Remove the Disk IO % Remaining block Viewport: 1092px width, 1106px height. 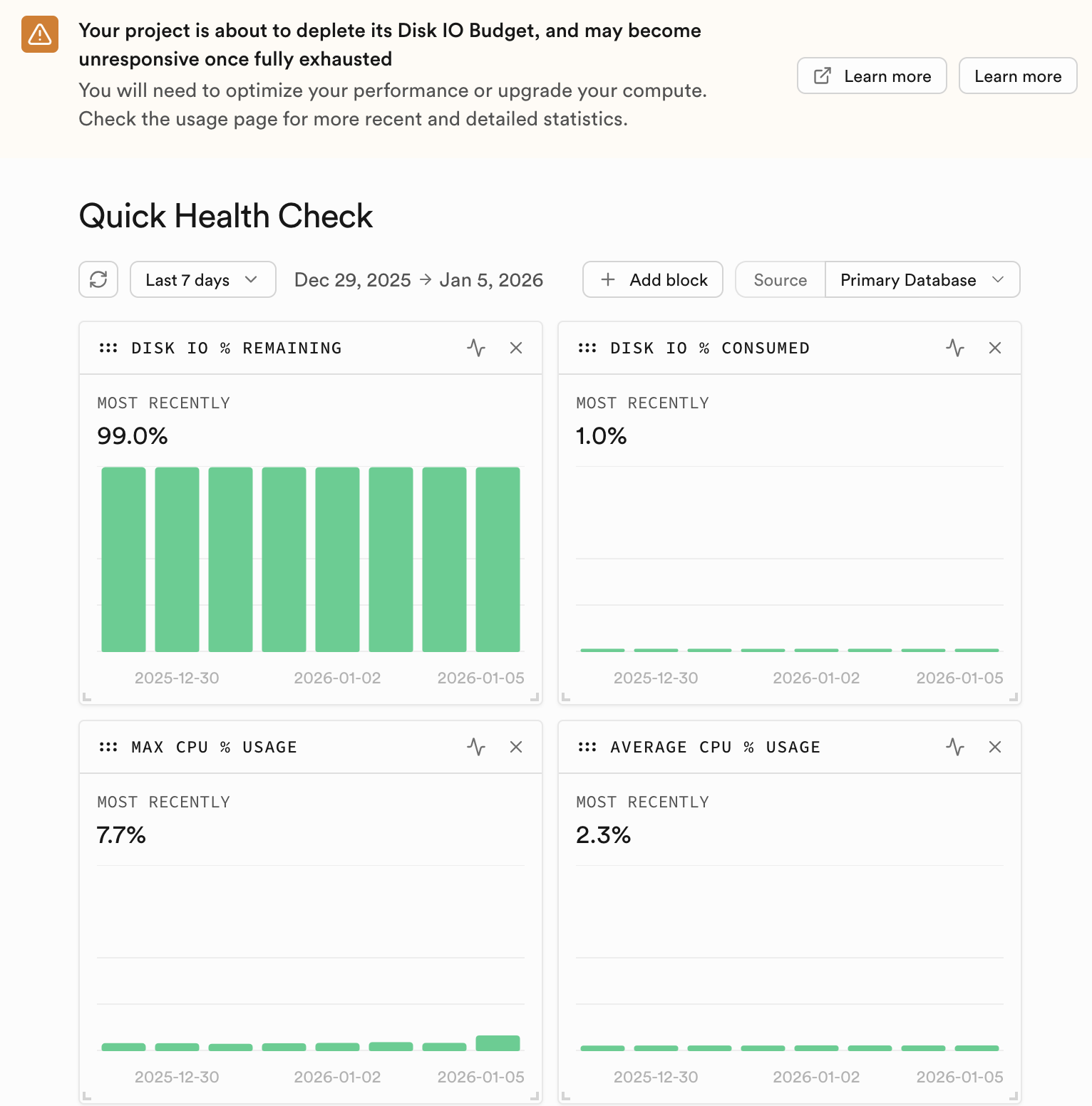click(x=516, y=348)
